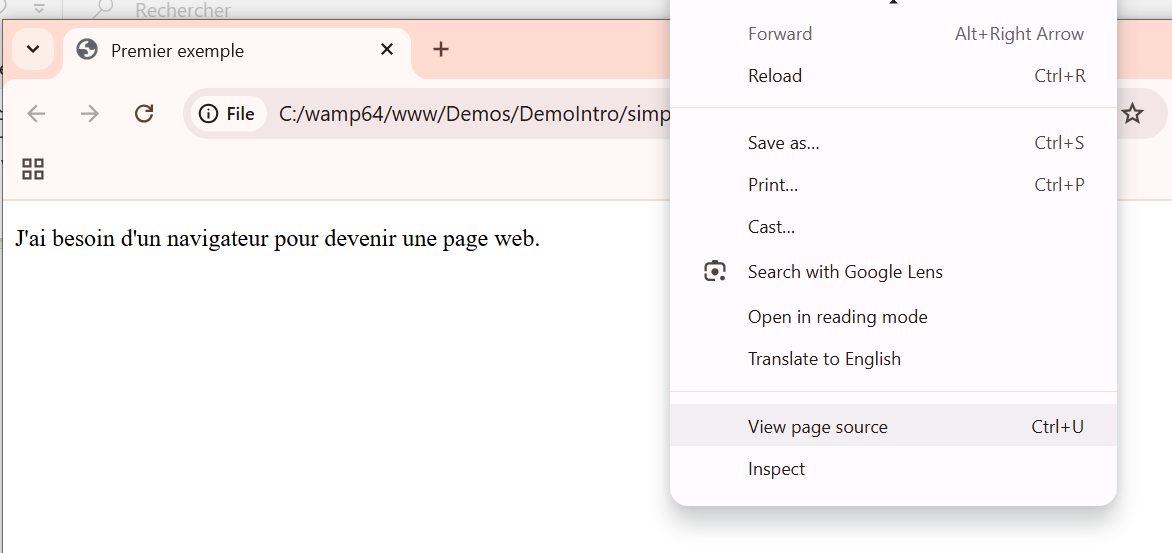
Task: Choose Translate to English
Action: [x=893, y=359]
